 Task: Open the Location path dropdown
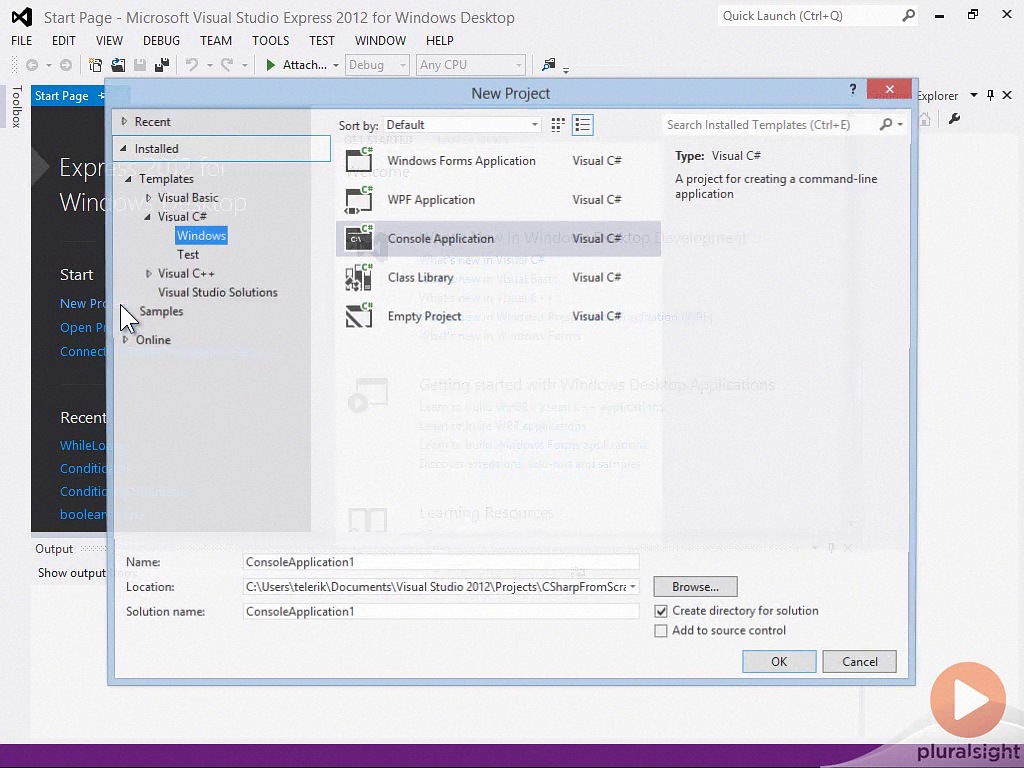633,586
